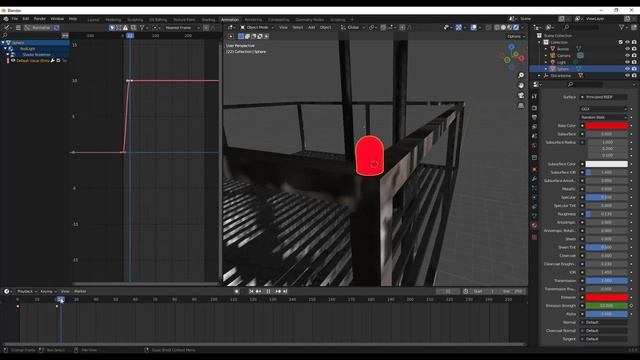Open the Material properties tab icon
This screenshot has height=360, width=640.
[534, 225]
